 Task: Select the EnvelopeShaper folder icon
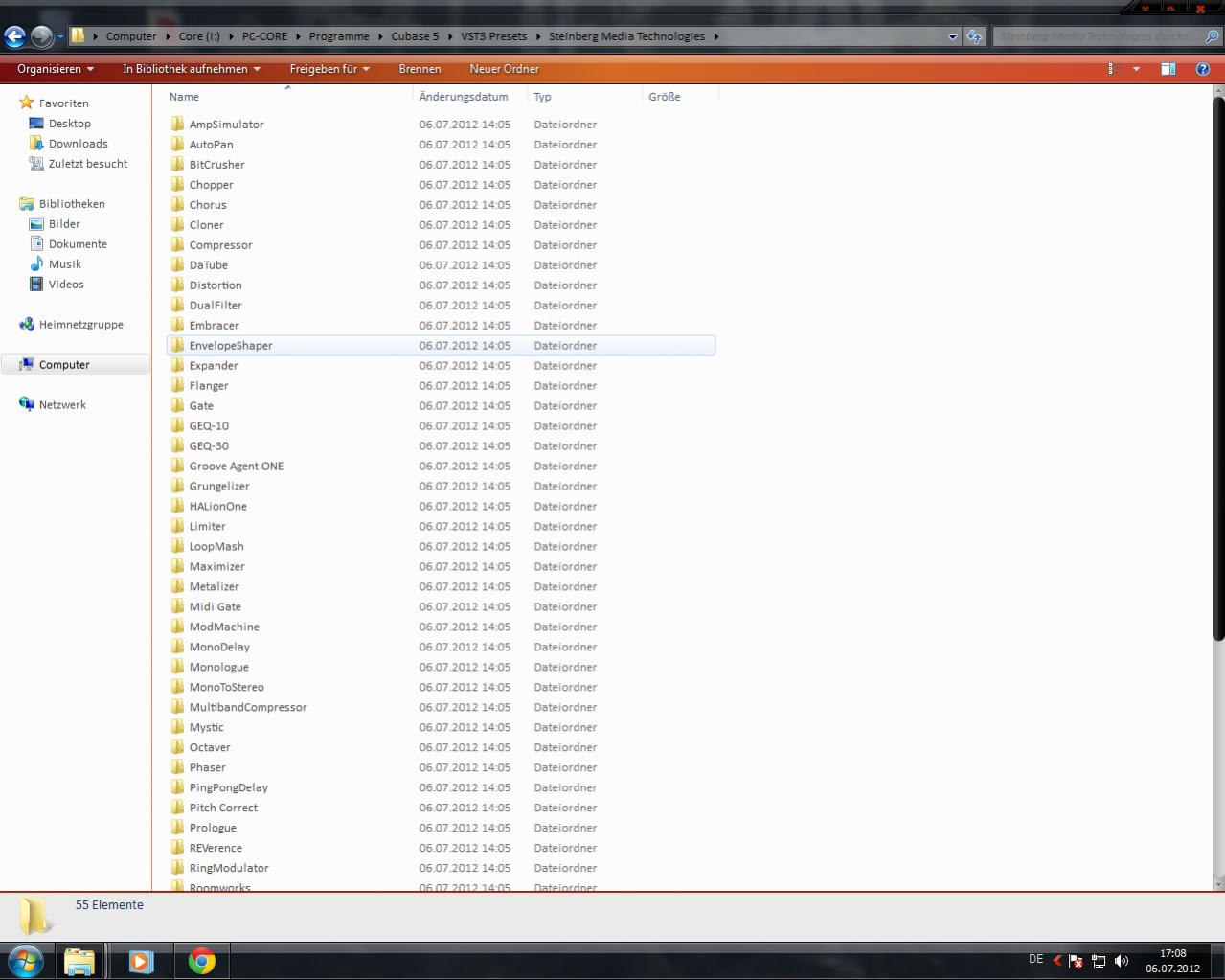pos(177,345)
